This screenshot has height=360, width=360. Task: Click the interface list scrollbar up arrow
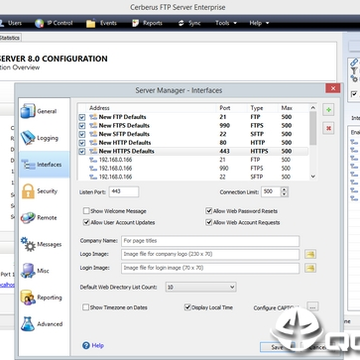[313, 108]
